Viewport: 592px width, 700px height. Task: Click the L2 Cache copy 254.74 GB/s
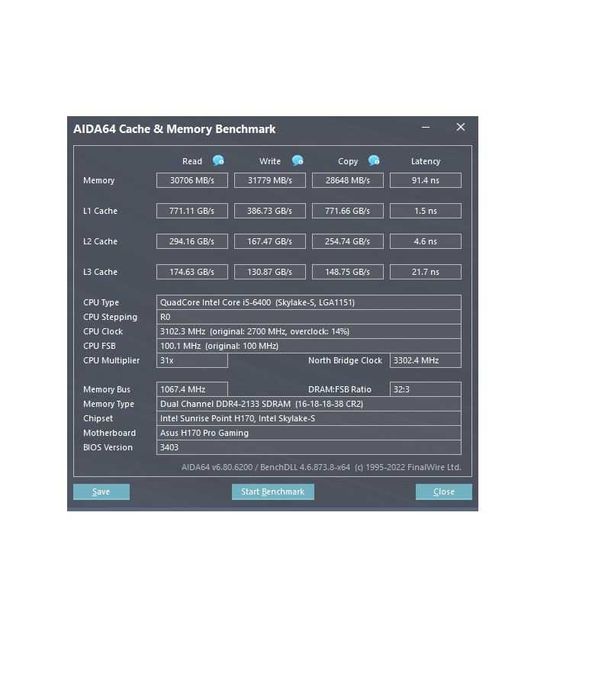[x=348, y=242]
